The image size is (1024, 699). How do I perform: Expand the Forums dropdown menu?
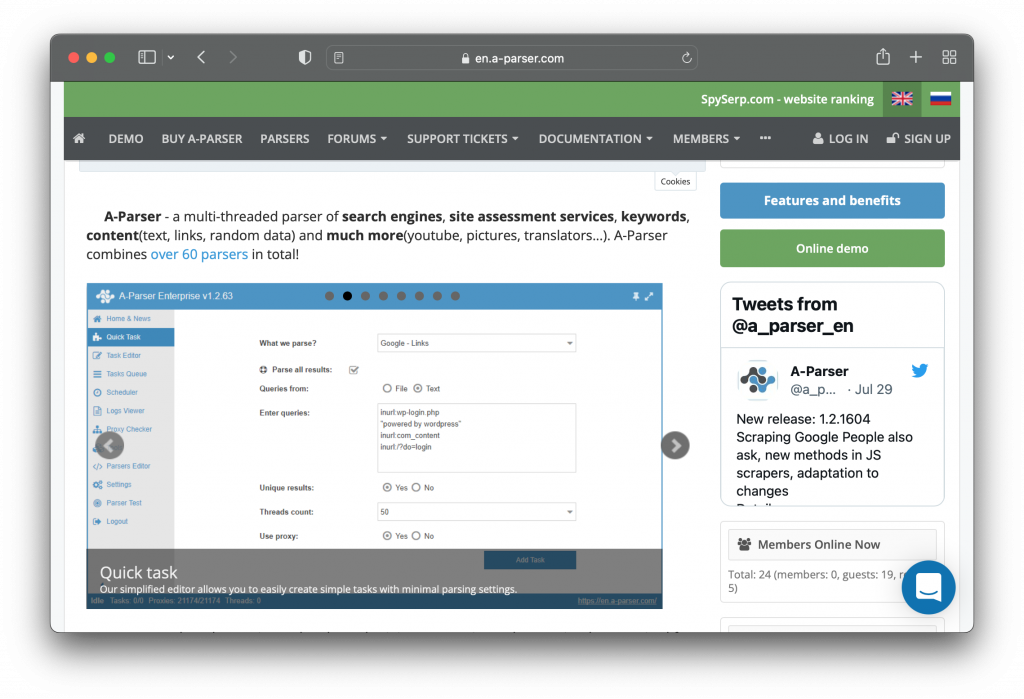357,139
